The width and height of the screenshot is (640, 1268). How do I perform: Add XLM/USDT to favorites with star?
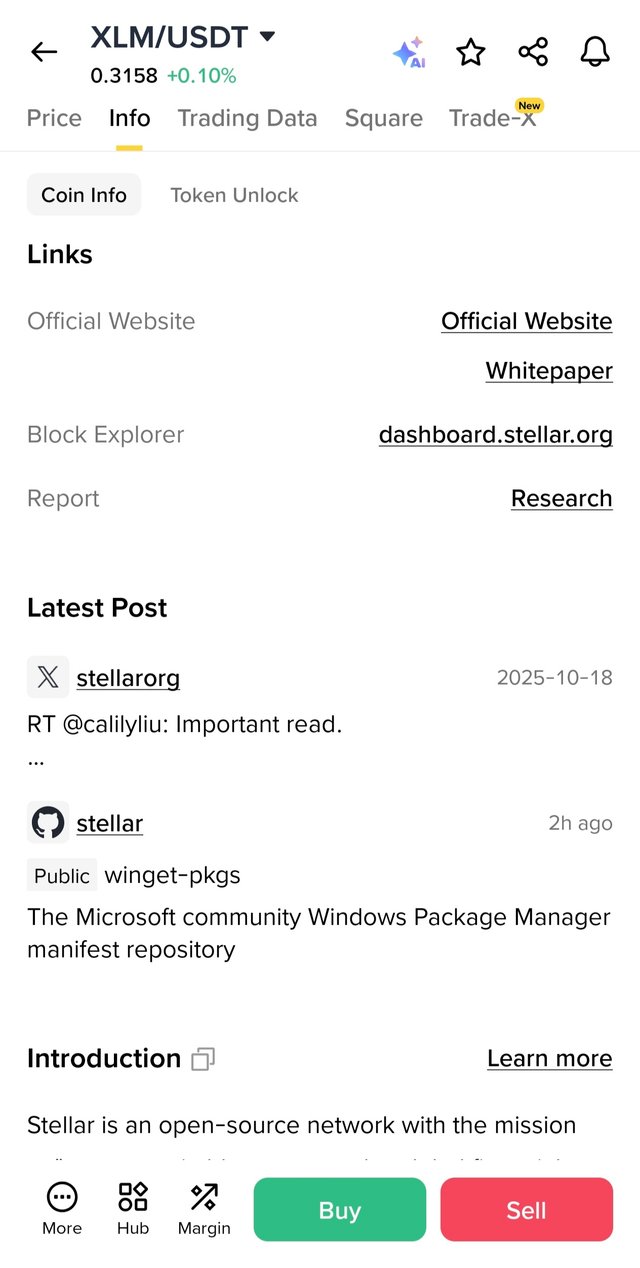click(x=470, y=52)
